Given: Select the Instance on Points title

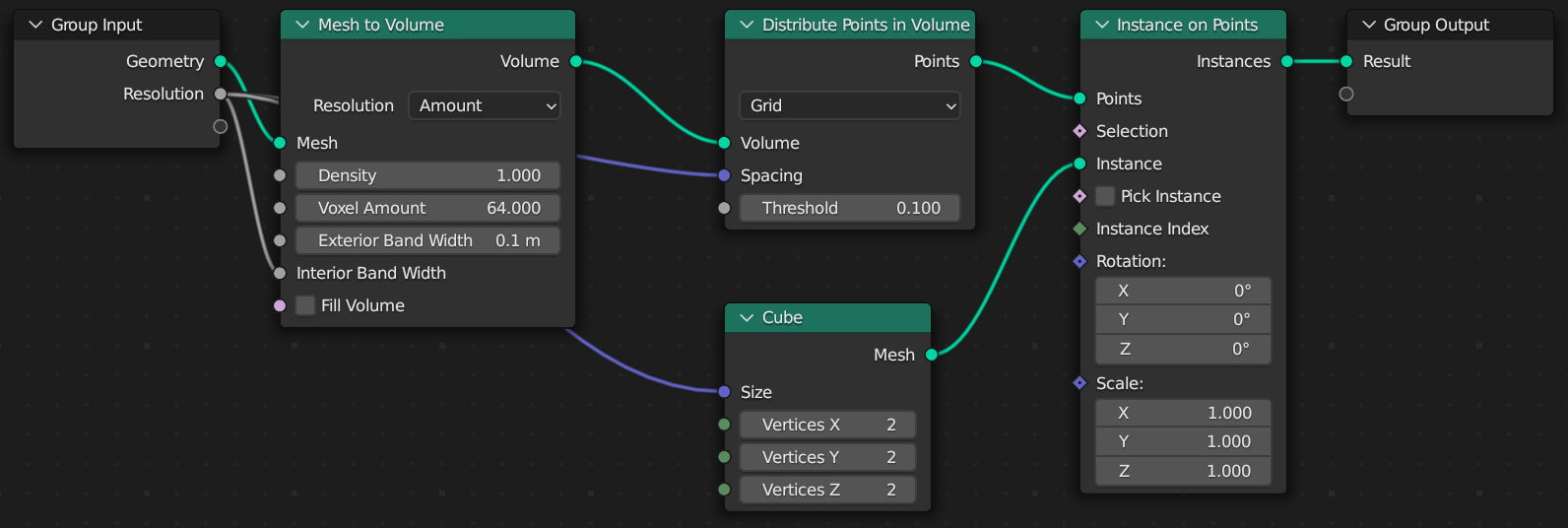Looking at the screenshot, I should coord(1187,25).
